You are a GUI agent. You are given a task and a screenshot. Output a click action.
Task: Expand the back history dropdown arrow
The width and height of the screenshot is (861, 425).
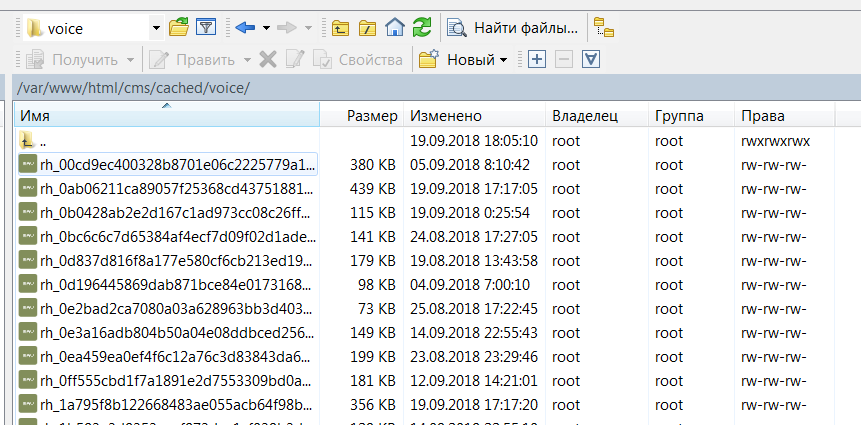[268, 27]
